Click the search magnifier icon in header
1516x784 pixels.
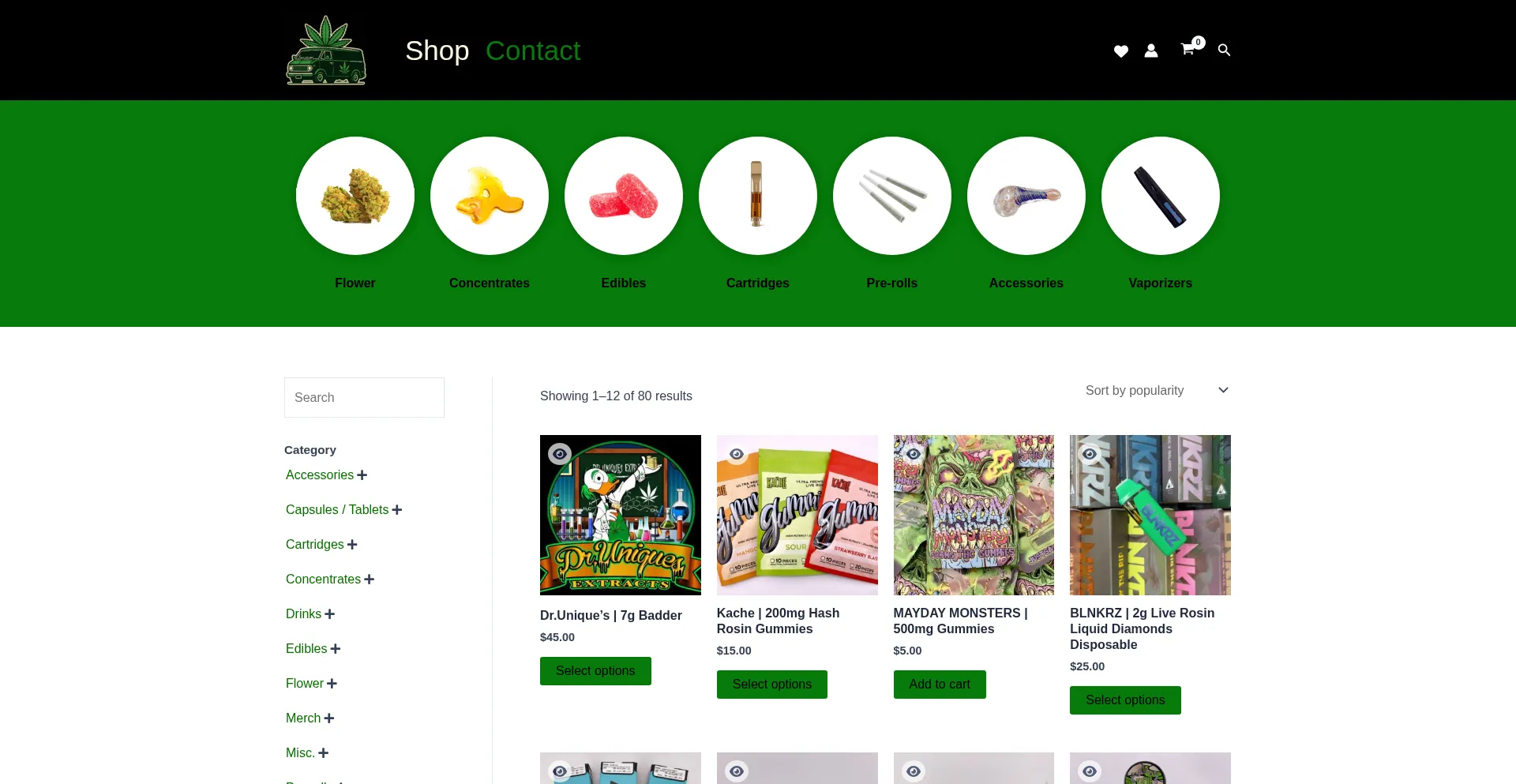(1224, 51)
